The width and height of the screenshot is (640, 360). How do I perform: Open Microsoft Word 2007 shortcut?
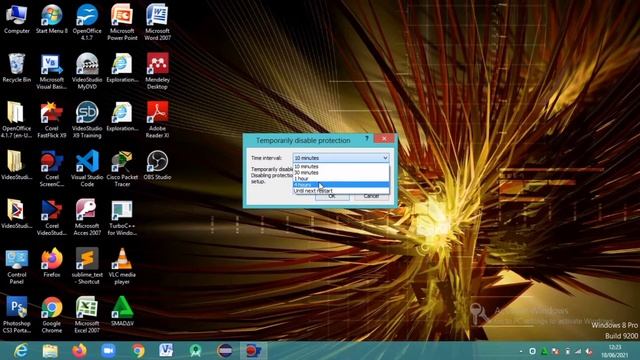(x=158, y=22)
